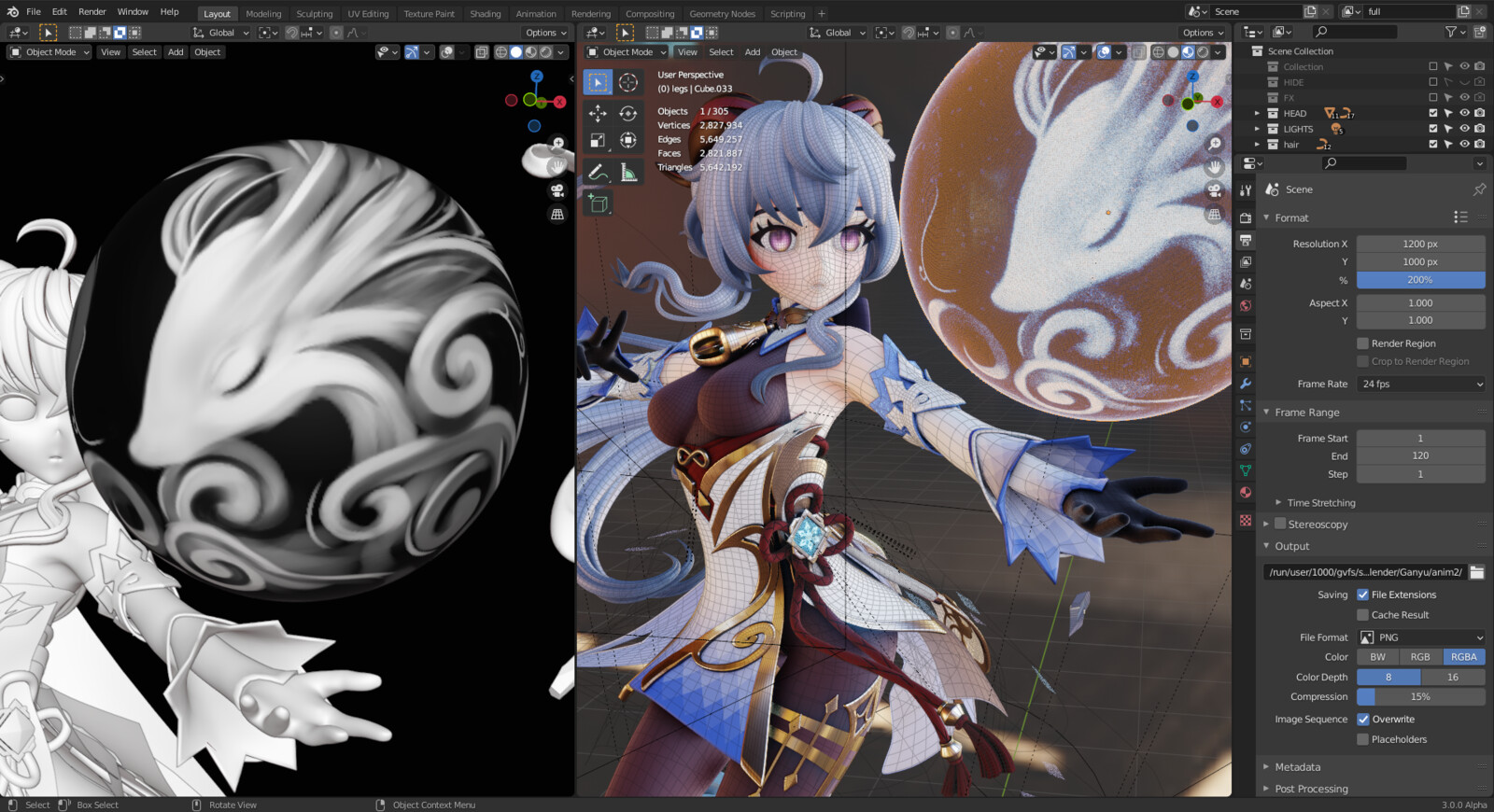The width and height of the screenshot is (1494, 812).
Task: Switch to the Geometry Nodes workspace tab
Action: point(723,14)
